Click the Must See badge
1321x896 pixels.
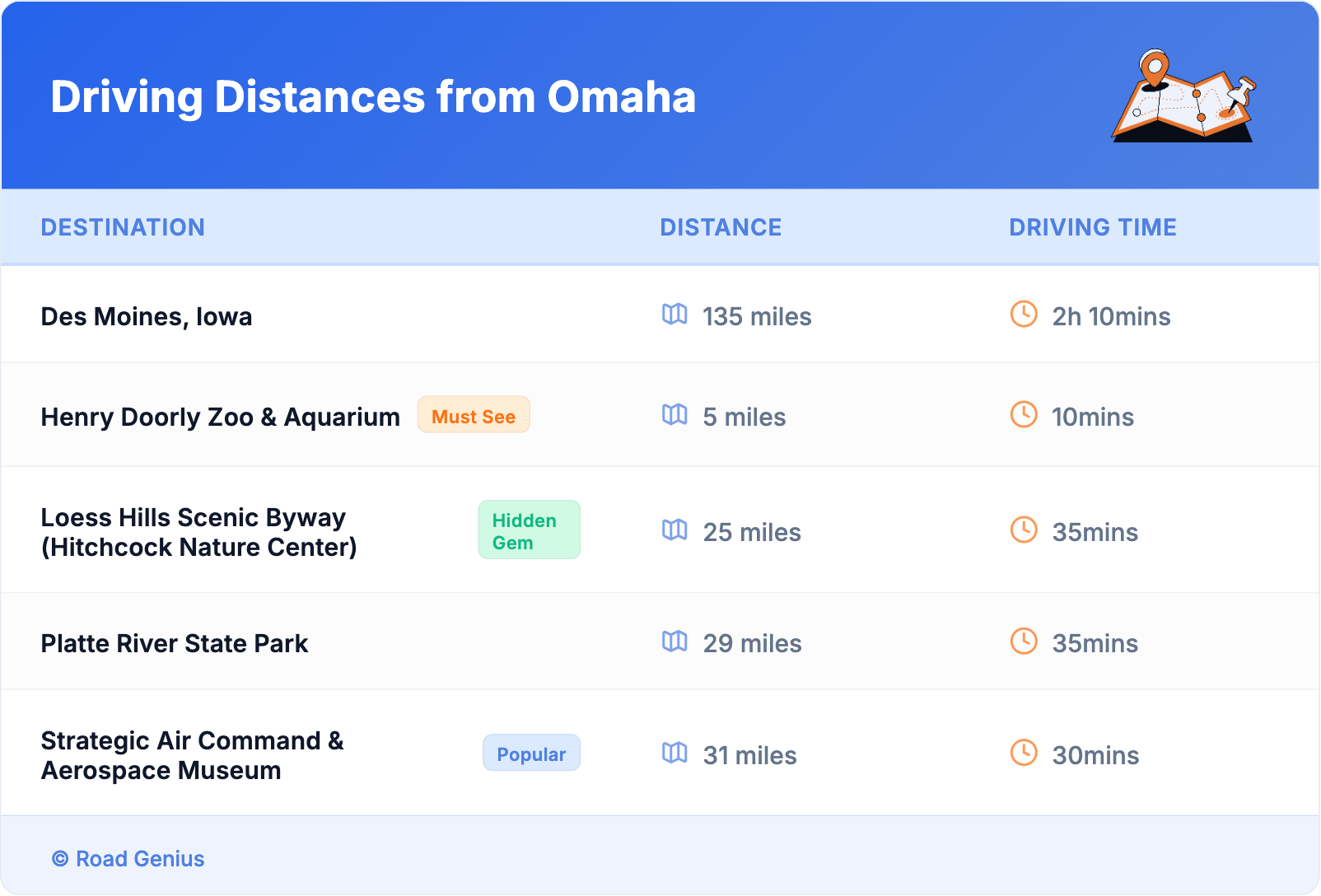click(x=474, y=416)
